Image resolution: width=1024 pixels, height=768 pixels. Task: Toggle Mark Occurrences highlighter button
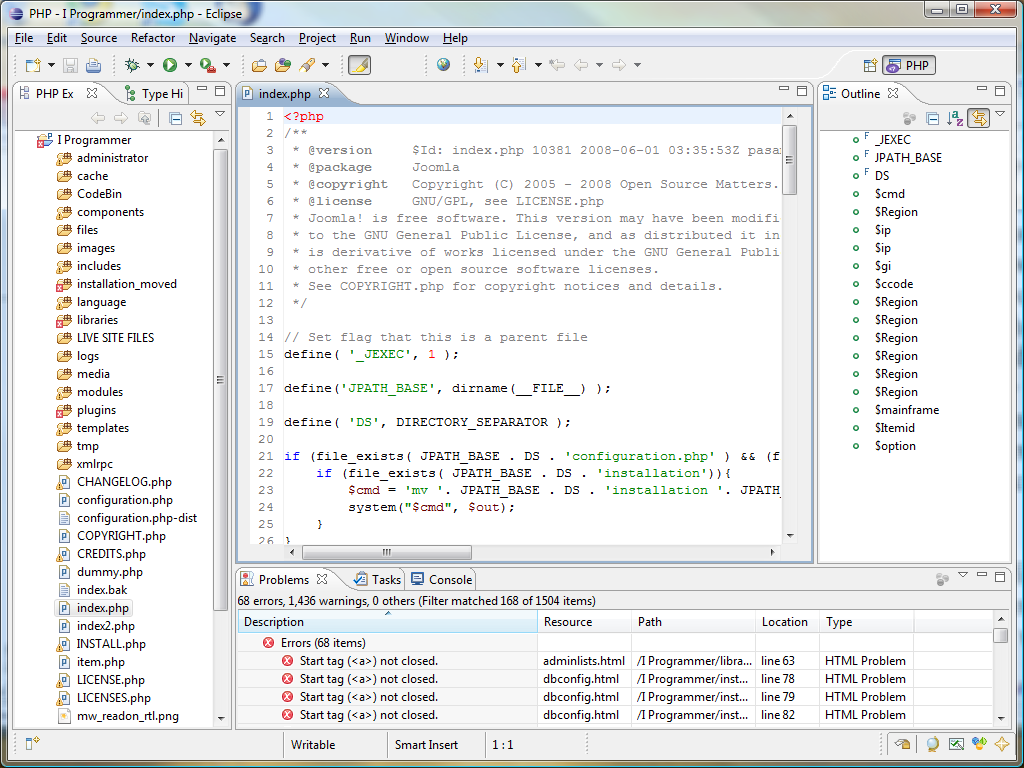pos(359,65)
